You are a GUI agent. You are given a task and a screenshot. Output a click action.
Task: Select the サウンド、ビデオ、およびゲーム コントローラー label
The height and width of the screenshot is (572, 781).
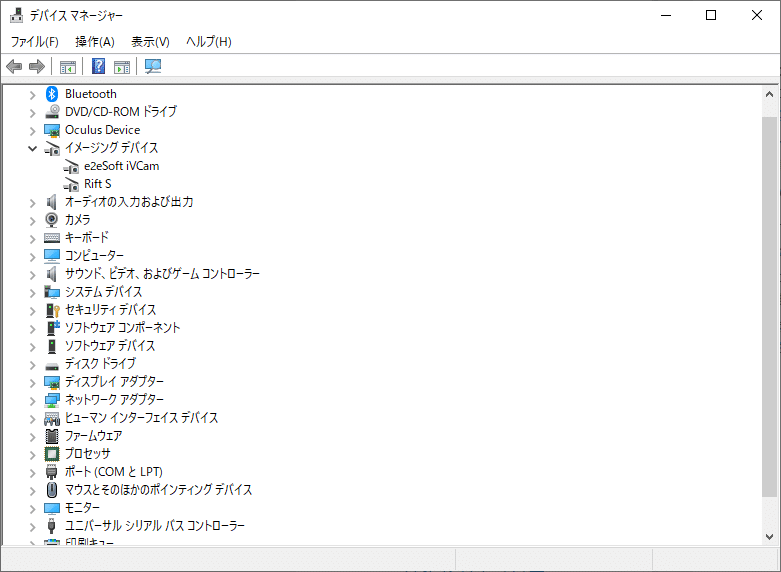[x=162, y=274]
